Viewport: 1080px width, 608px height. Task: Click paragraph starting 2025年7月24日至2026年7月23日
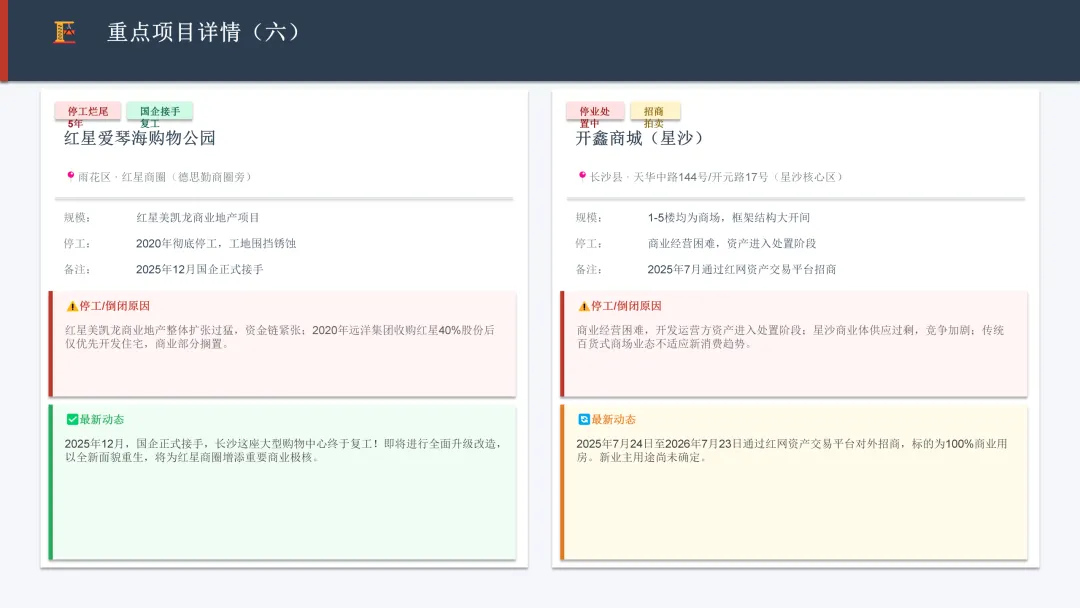(792, 450)
